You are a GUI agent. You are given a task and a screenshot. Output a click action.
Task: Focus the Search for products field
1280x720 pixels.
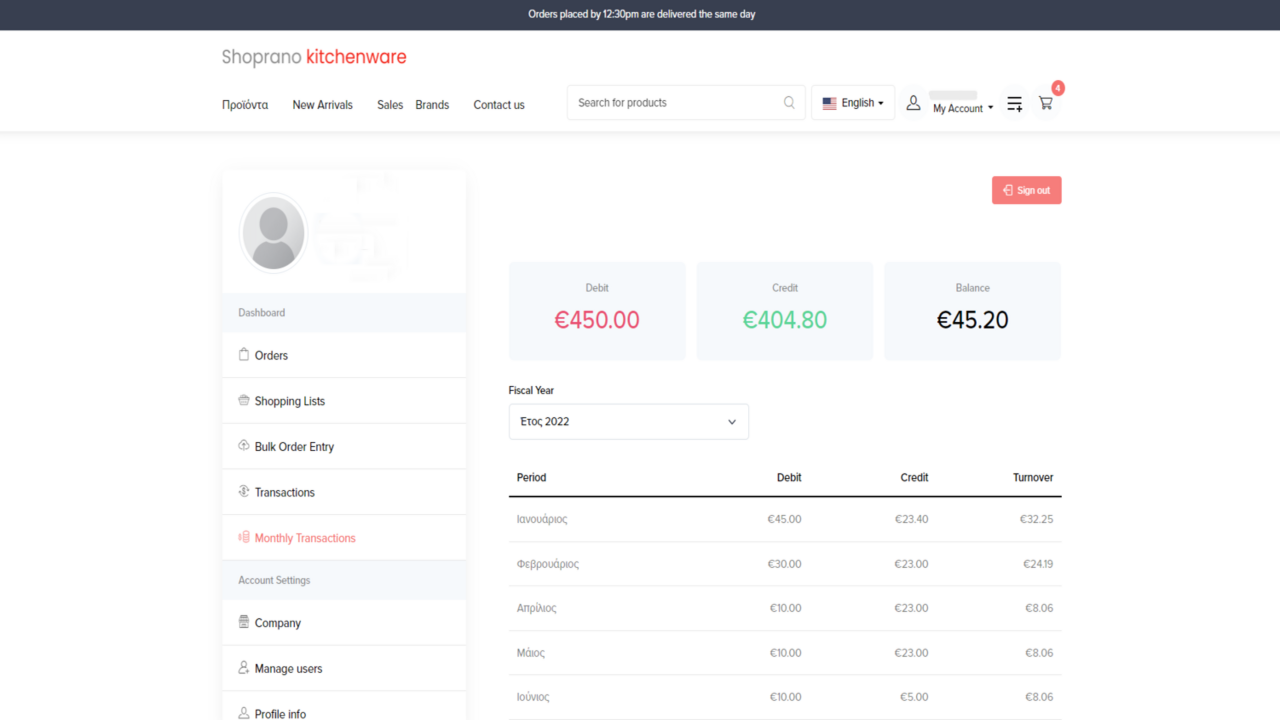click(x=675, y=103)
